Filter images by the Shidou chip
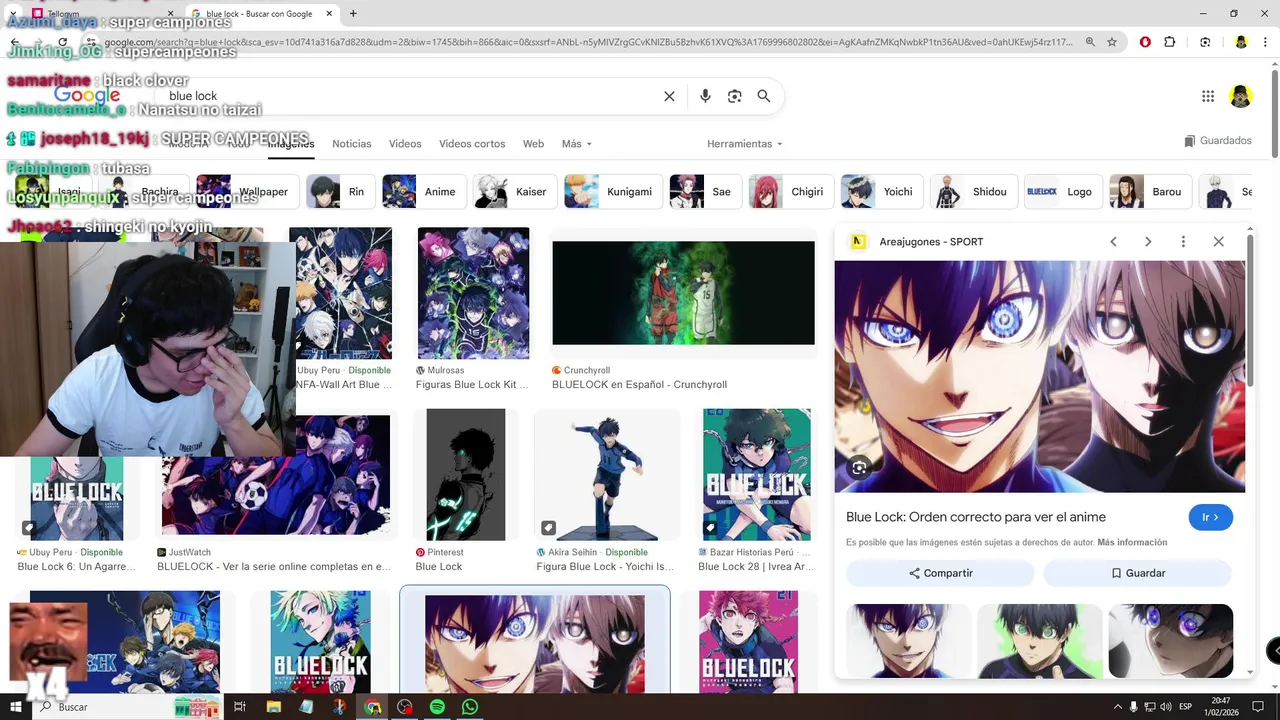 973,192
